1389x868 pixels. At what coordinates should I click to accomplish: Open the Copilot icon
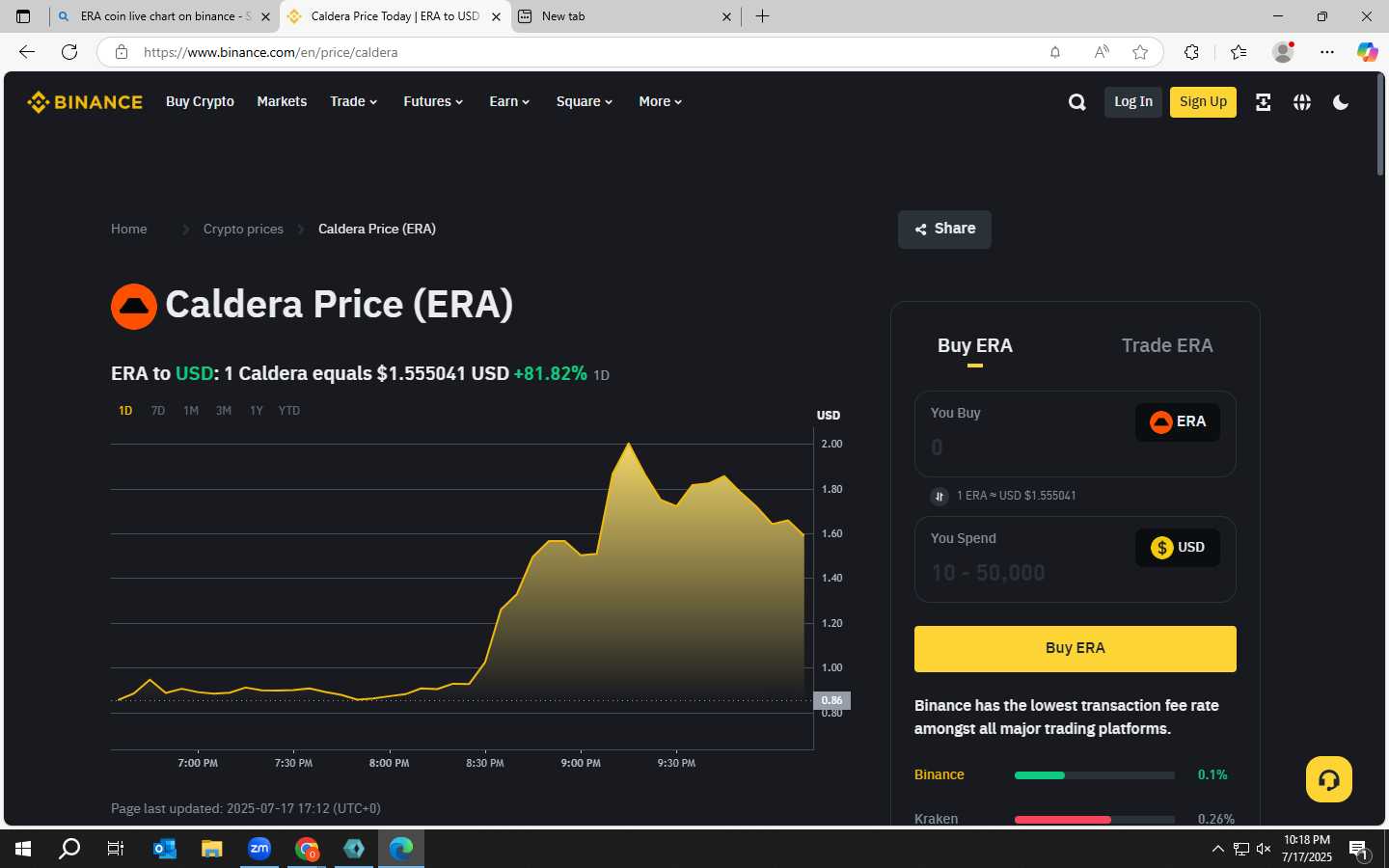coord(1368,52)
